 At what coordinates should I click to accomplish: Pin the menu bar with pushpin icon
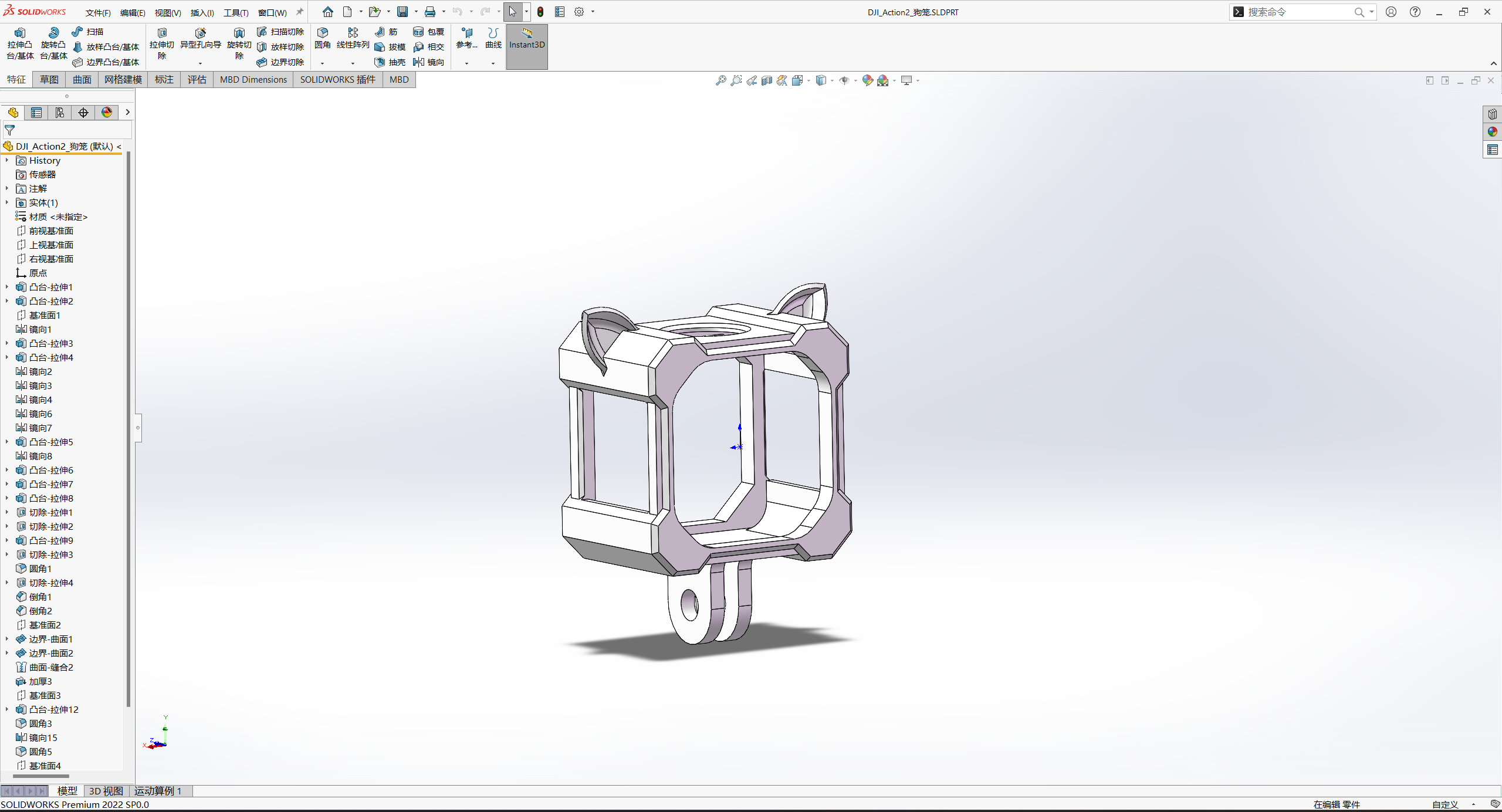click(300, 12)
